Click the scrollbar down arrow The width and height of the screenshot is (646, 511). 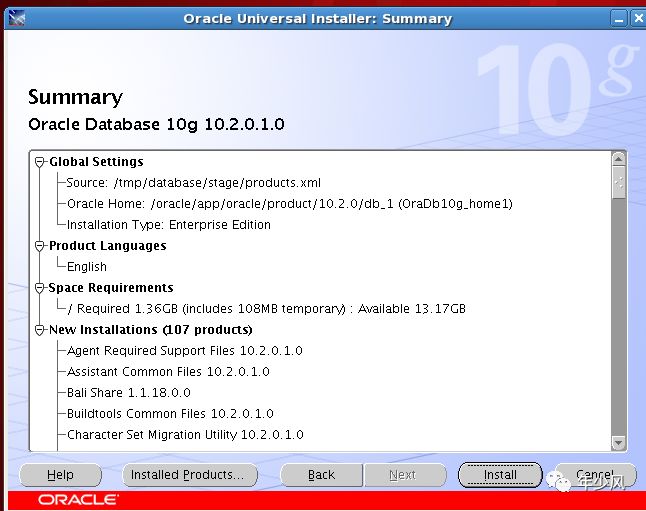click(x=619, y=443)
